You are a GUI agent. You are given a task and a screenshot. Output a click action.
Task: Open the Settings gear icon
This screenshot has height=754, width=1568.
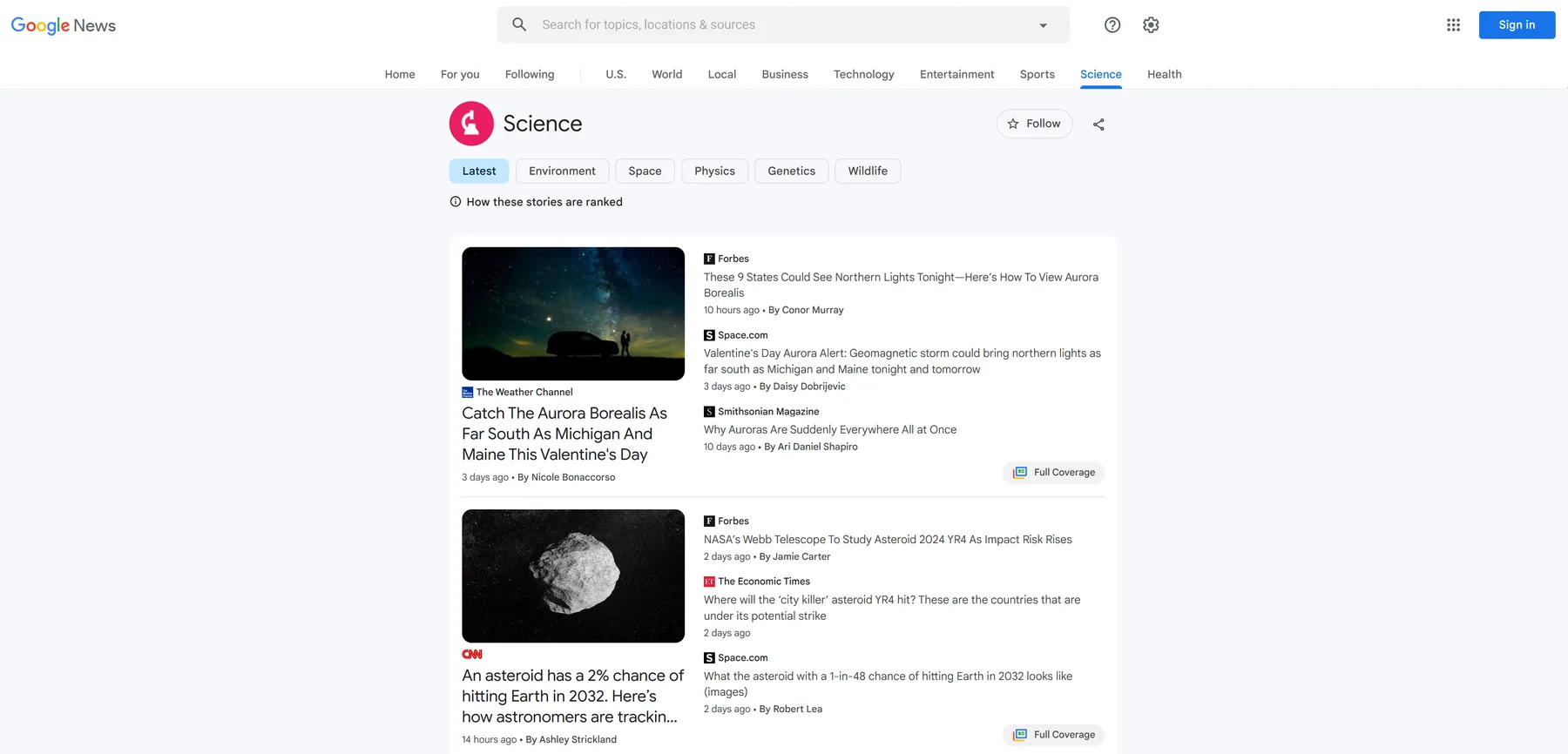1151,25
